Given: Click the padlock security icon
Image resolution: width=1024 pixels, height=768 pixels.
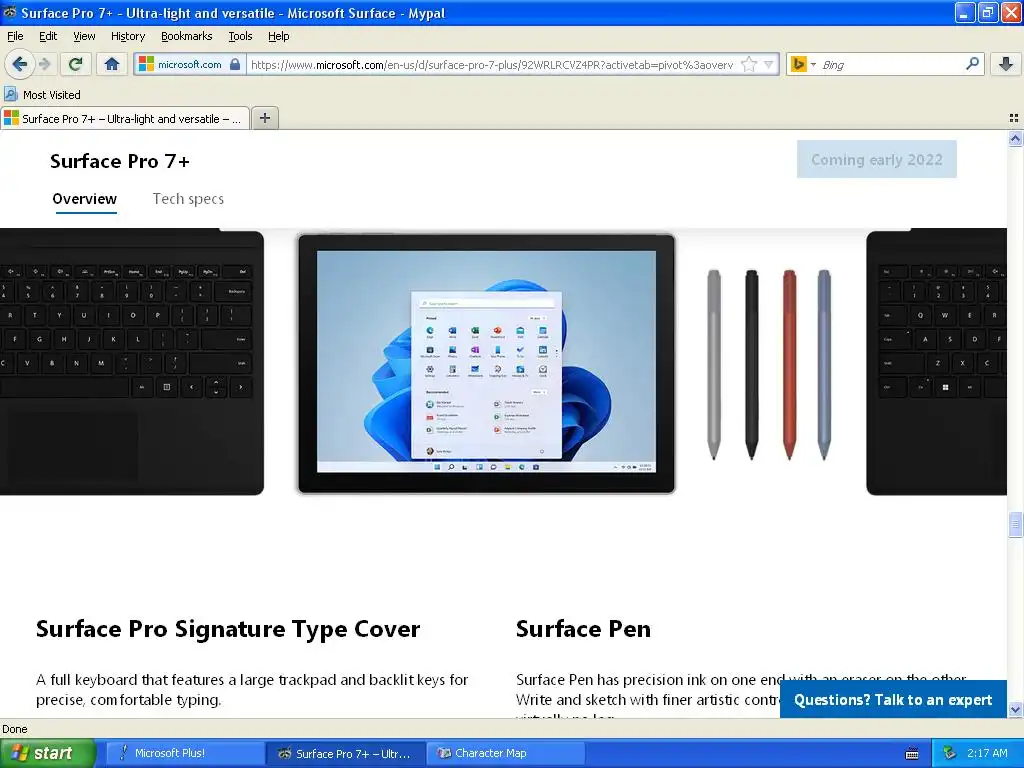Looking at the screenshot, I should pyautogui.click(x=235, y=64).
